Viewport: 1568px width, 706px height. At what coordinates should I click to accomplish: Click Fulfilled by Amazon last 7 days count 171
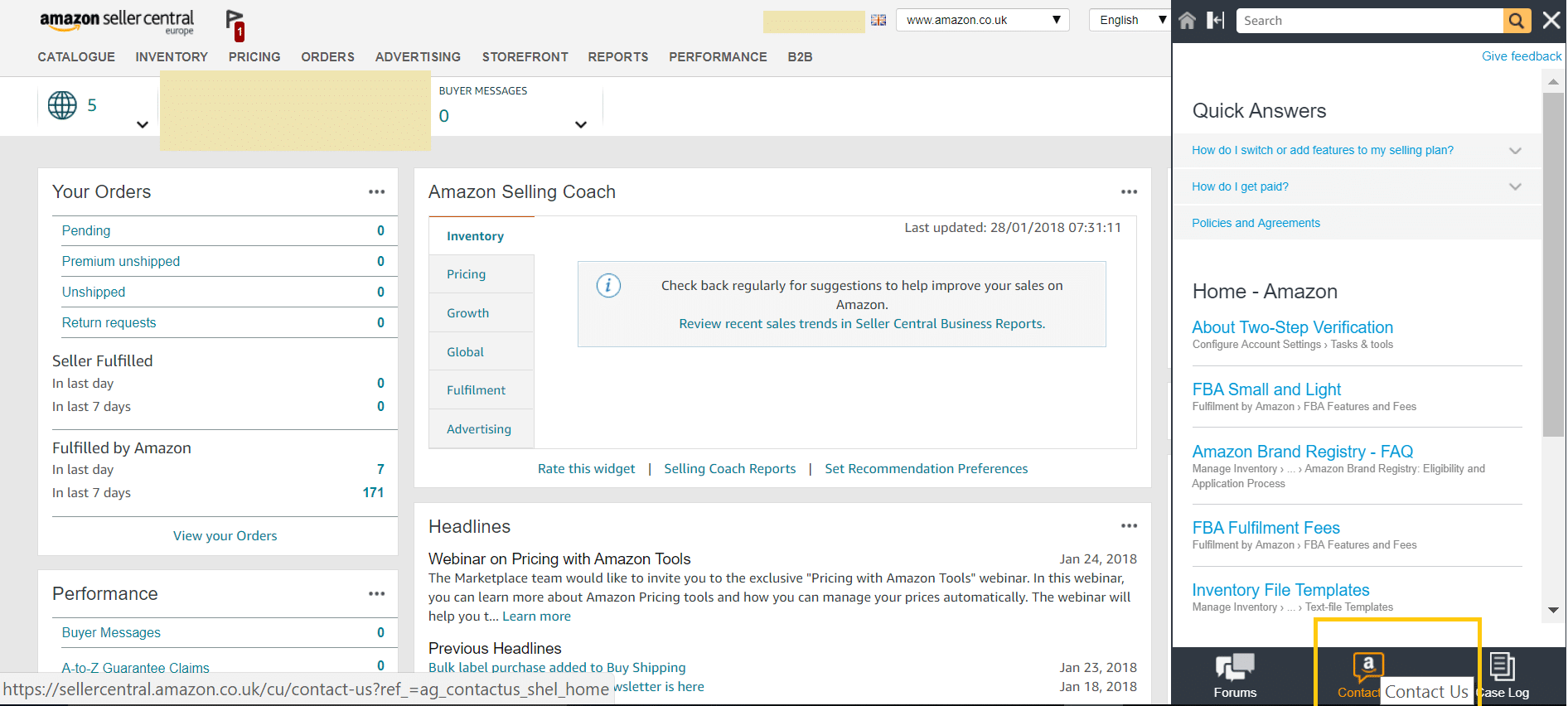[x=373, y=492]
